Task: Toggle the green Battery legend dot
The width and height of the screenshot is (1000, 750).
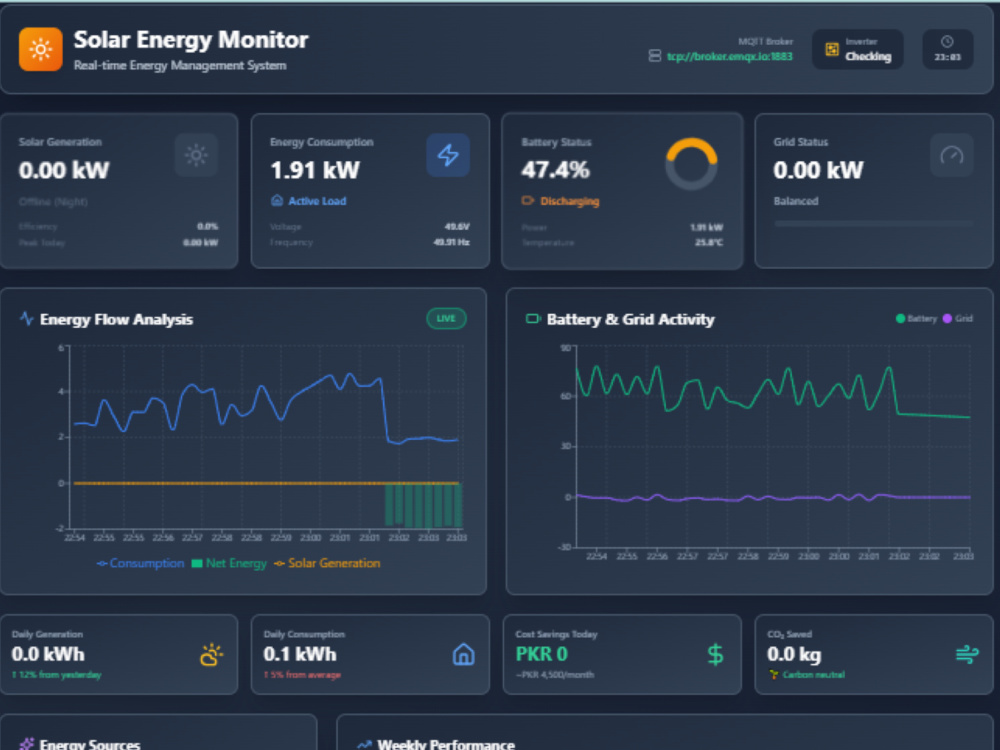Action: (900, 318)
